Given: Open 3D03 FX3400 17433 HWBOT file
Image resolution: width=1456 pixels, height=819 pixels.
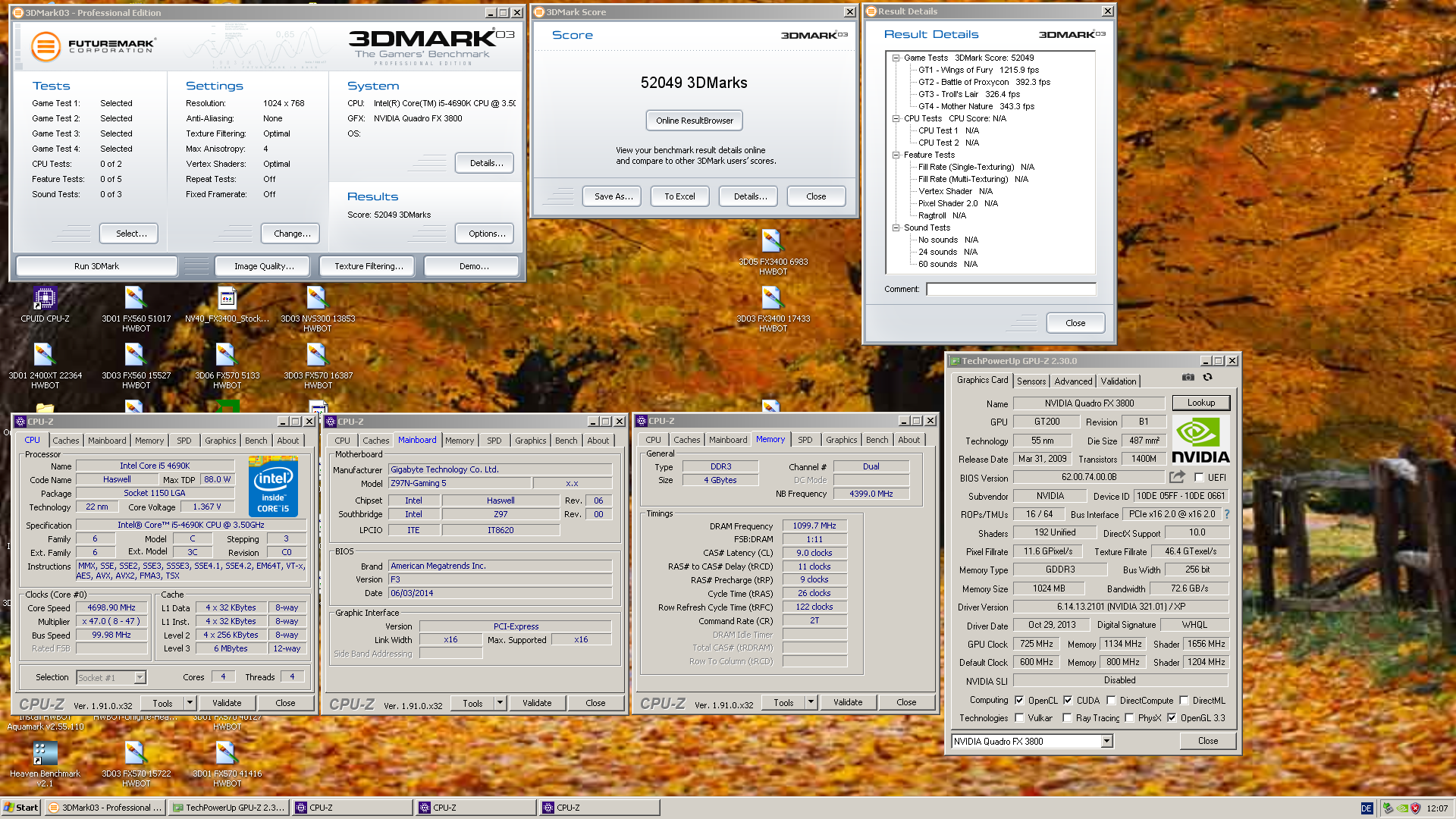Looking at the screenshot, I should click(x=773, y=309).
